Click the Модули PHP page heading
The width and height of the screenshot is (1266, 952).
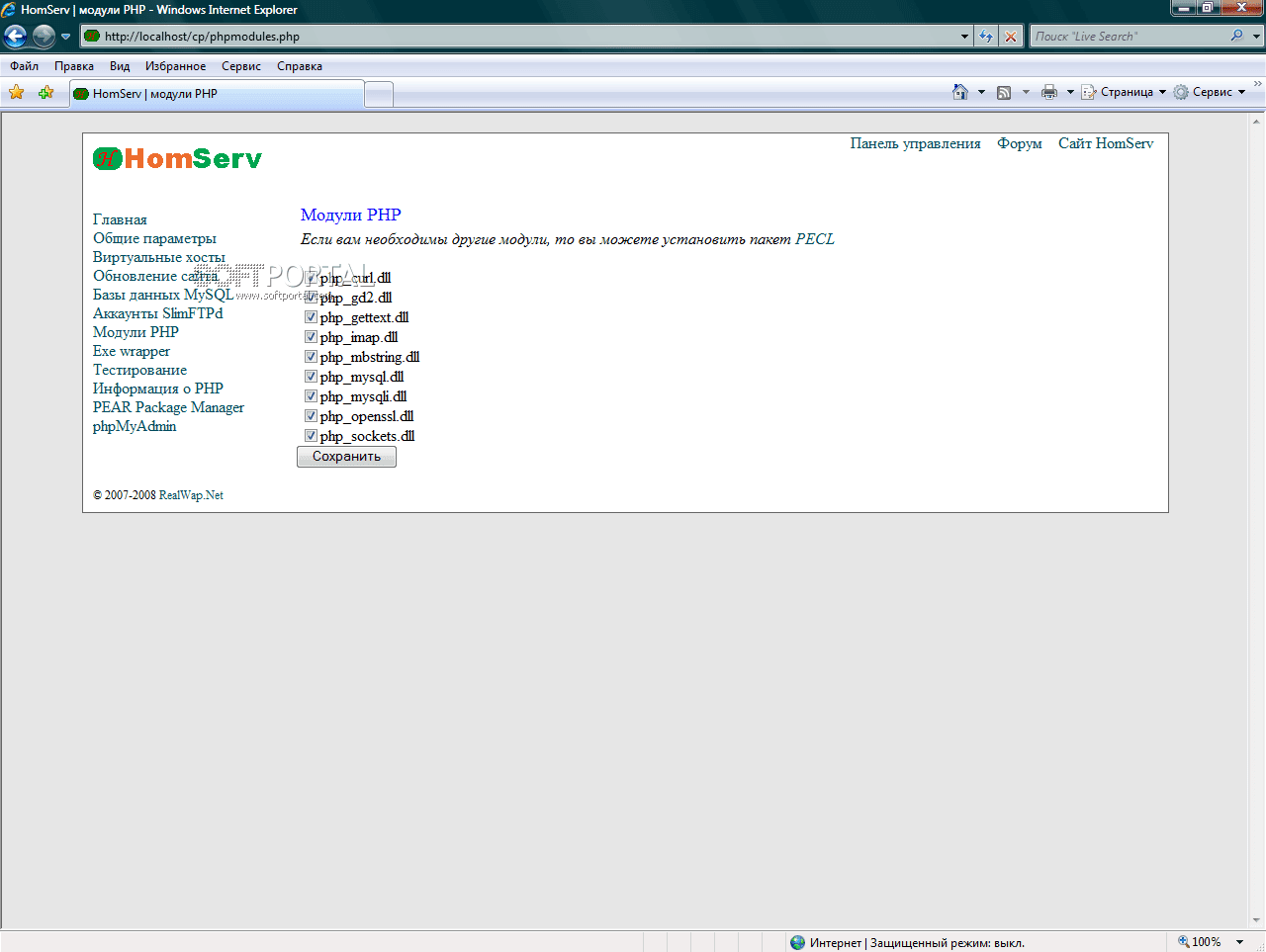(x=351, y=215)
